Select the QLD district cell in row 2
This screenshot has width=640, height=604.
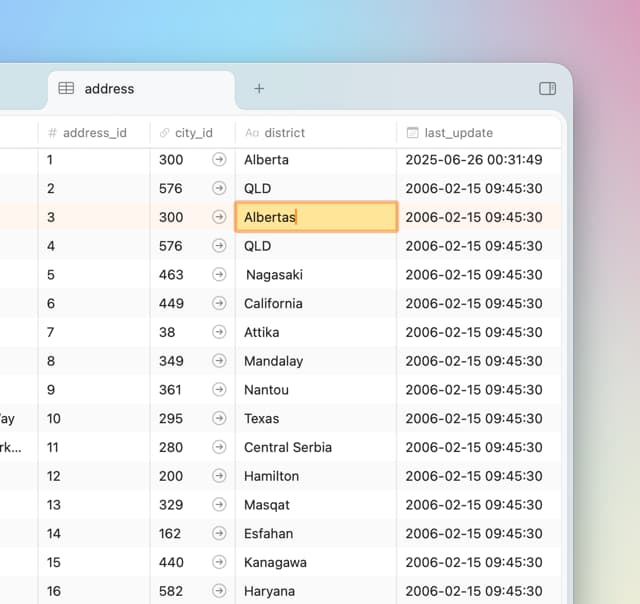click(x=316, y=188)
